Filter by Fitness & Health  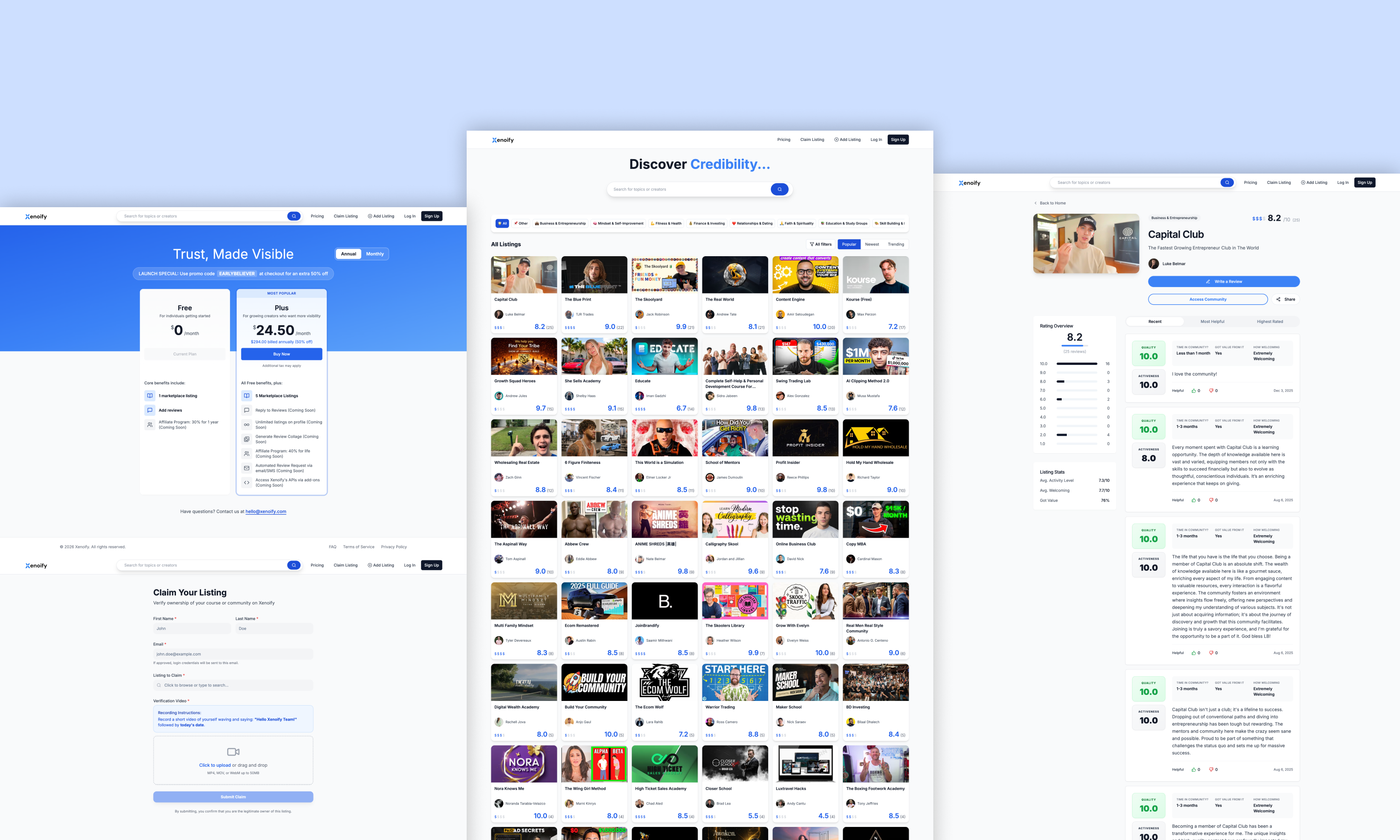pos(666,224)
